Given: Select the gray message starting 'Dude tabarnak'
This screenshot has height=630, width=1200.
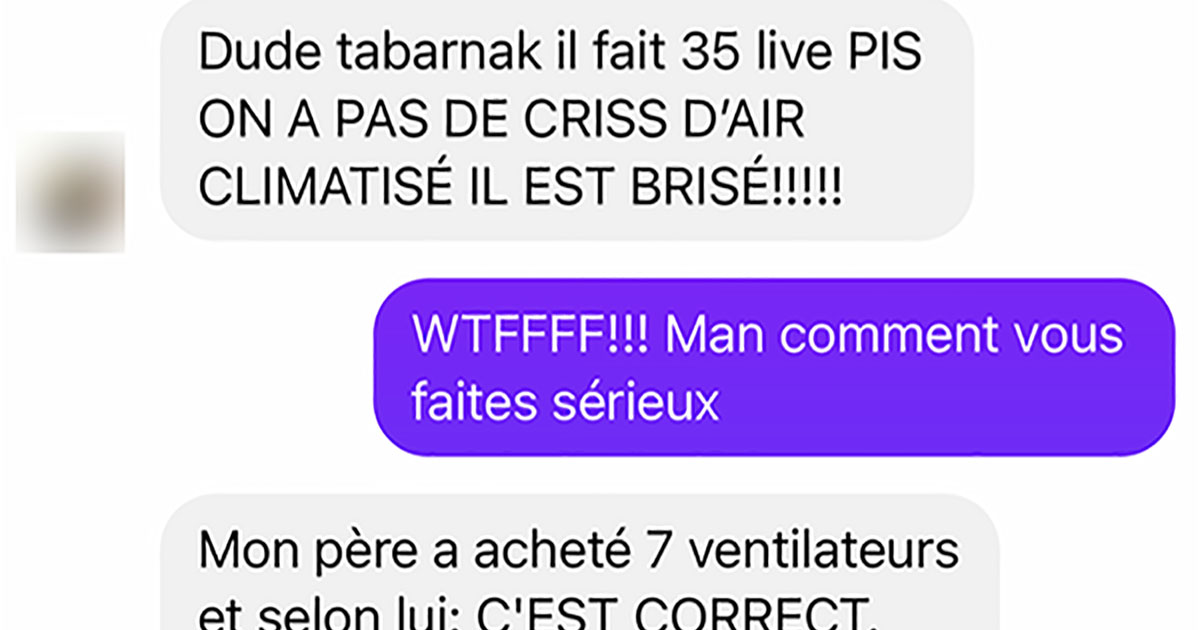Looking at the screenshot, I should (567, 120).
